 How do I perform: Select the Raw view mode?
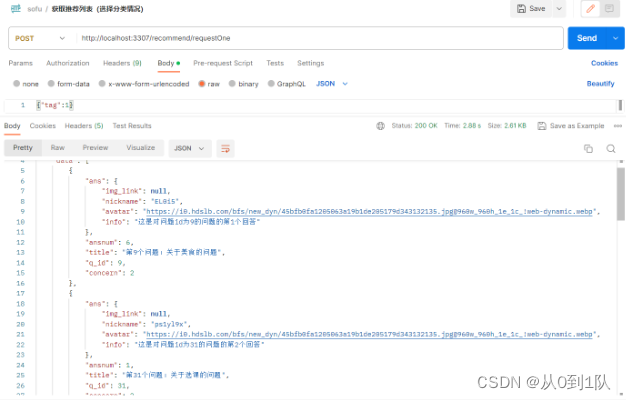[x=58, y=148]
